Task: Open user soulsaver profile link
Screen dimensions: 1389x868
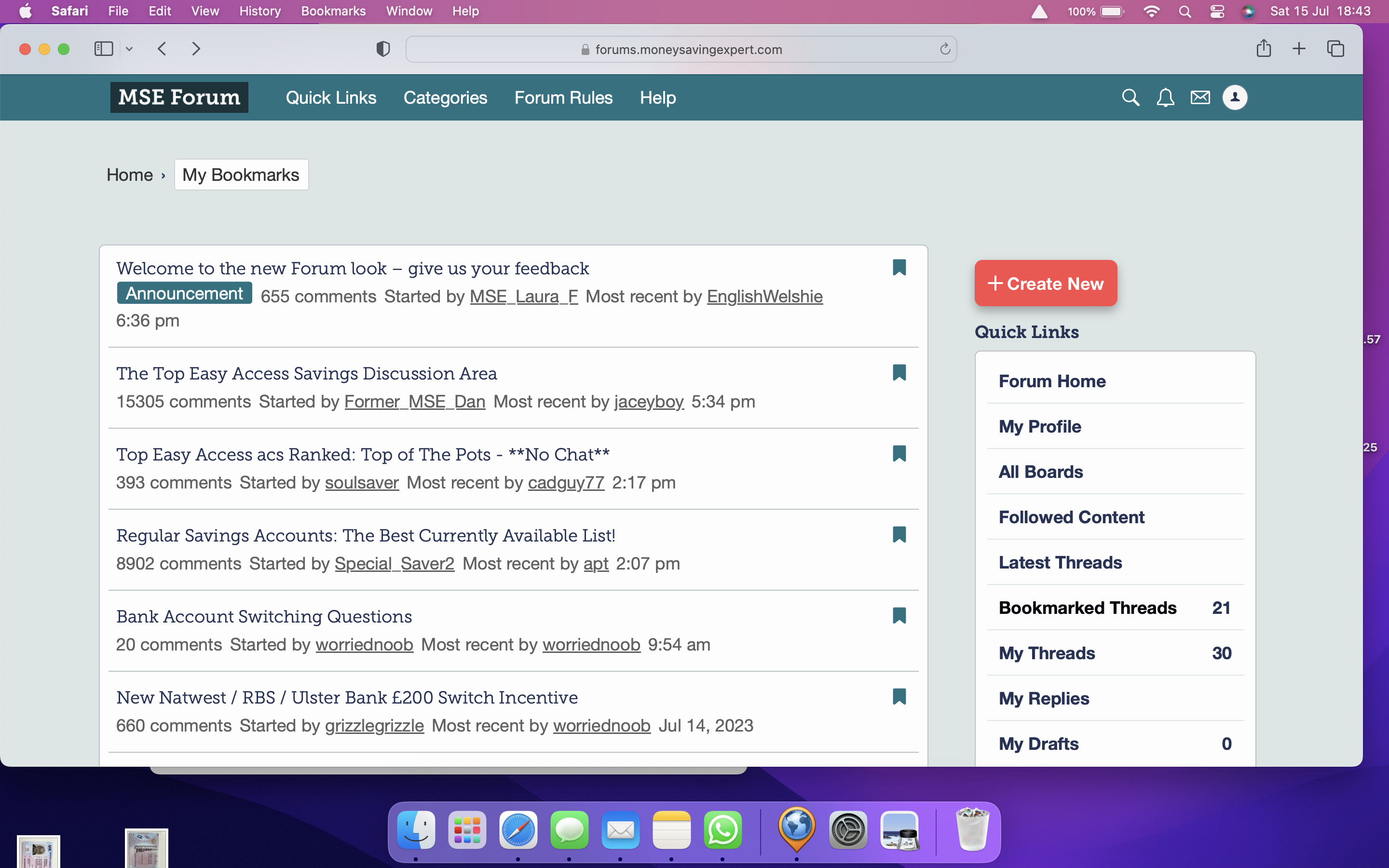Action: pyautogui.click(x=362, y=482)
